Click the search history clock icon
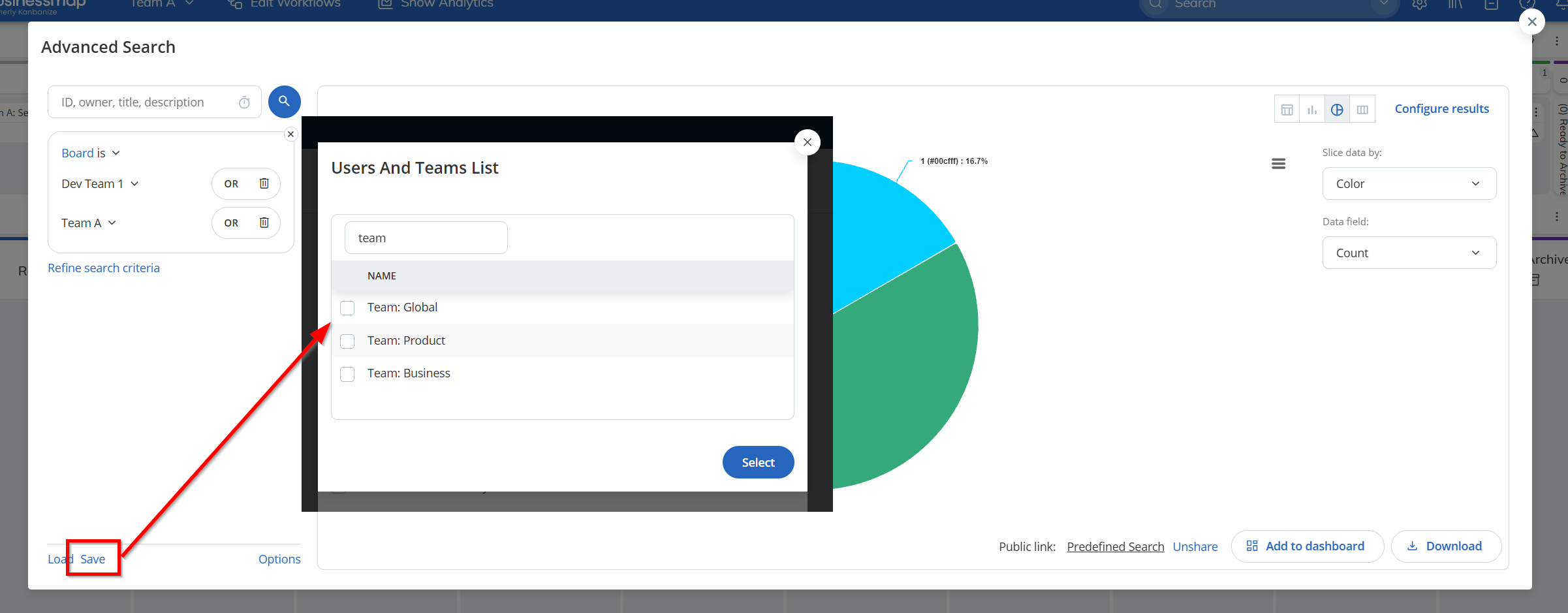1568x613 pixels. pyautogui.click(x=244, y=102)
